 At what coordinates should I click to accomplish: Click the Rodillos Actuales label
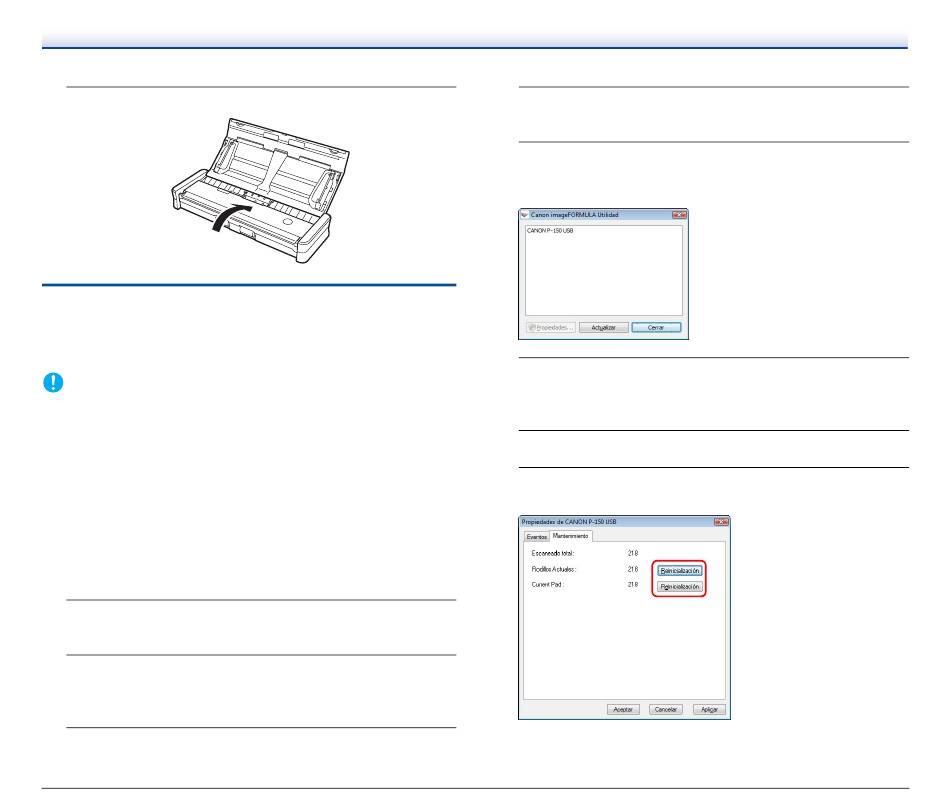[554, 570]
